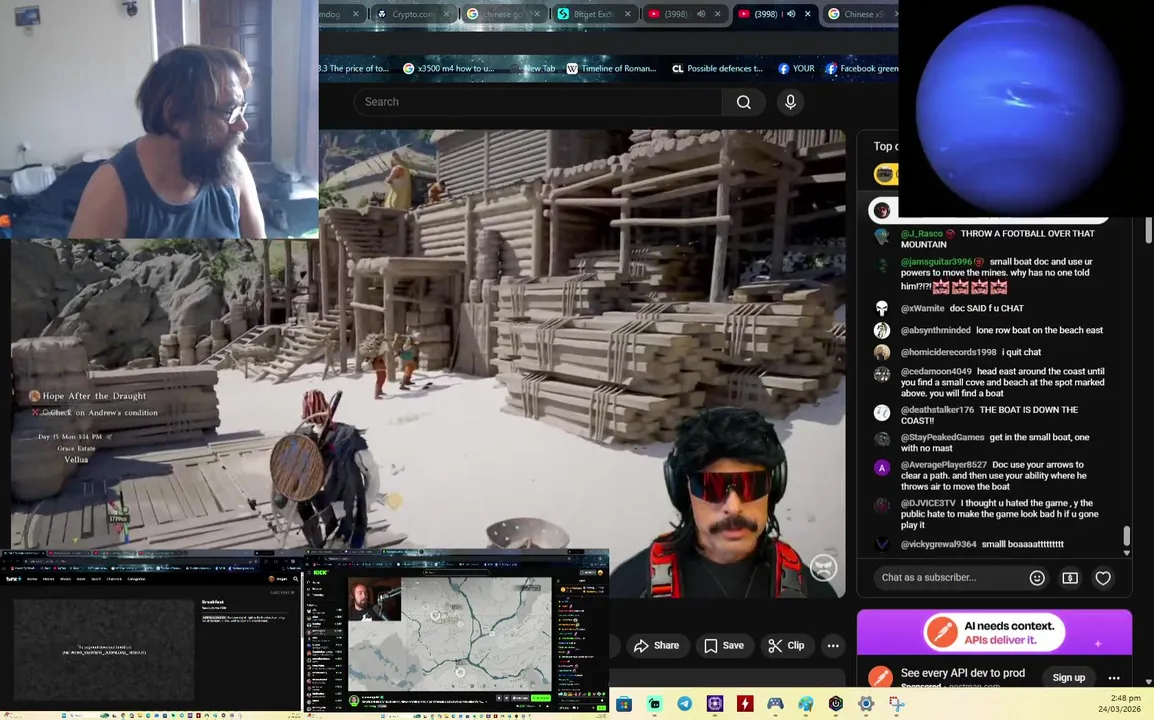Click @absynthminded username in chat
1154x720 pixels.
click(935, 330)
